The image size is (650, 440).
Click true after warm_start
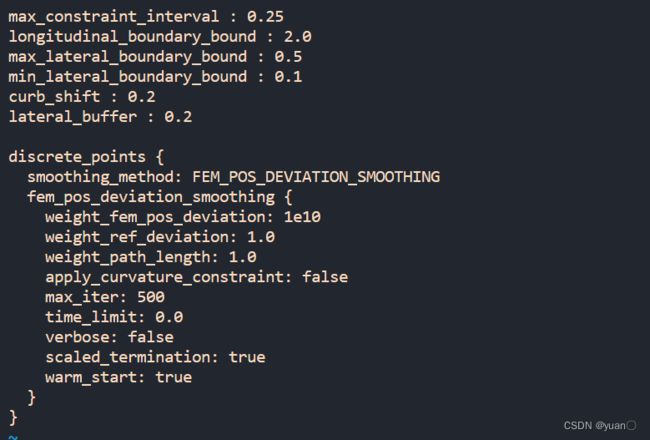pos(174,377)
